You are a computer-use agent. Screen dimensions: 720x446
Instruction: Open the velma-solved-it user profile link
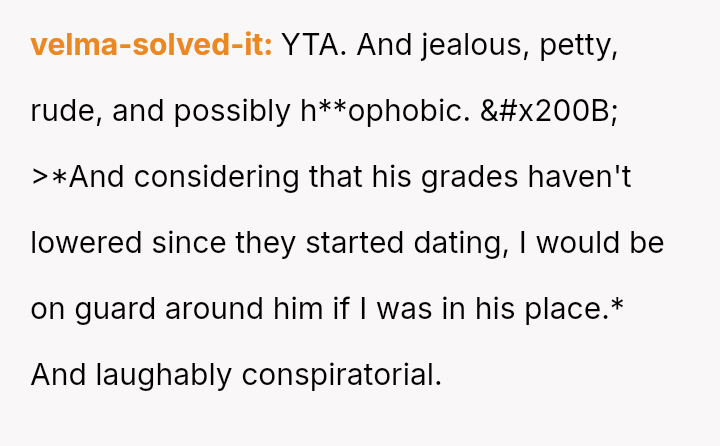click(x=151, y=45)
